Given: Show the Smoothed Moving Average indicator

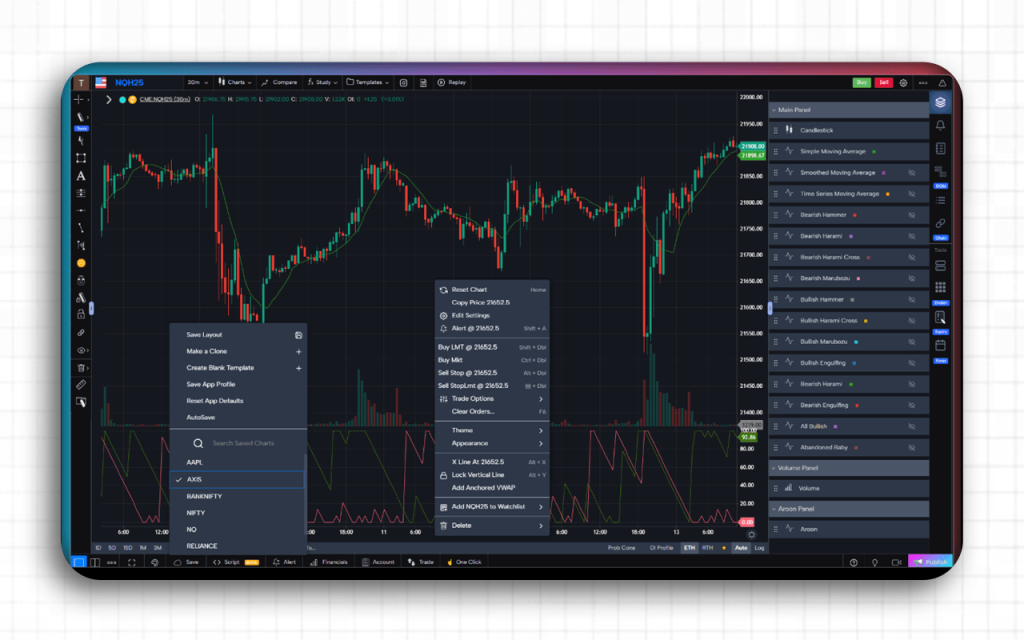Looking at the screenshot, I should [911, 173].
